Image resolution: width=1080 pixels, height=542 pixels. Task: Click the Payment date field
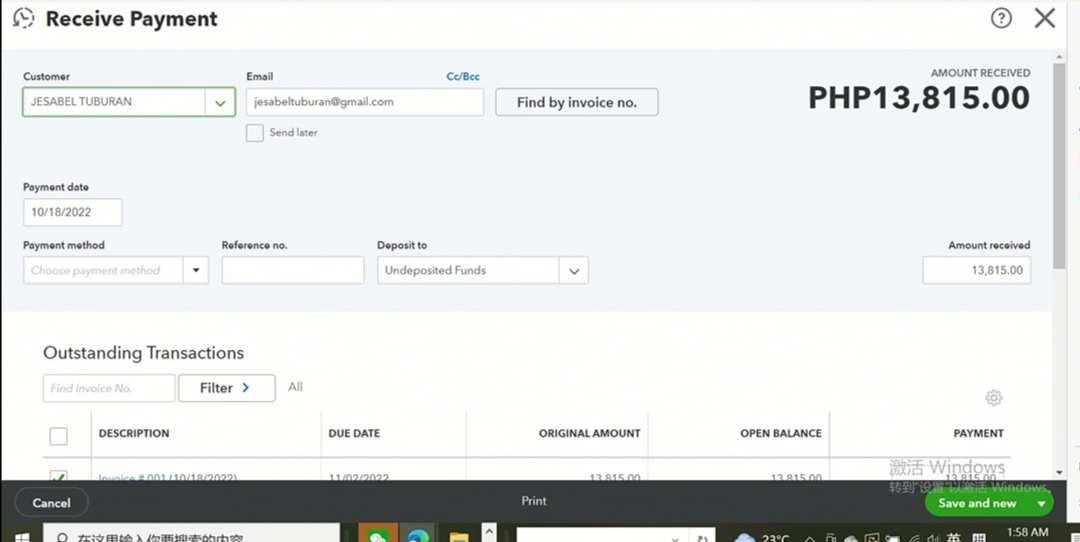click(72, 212)
